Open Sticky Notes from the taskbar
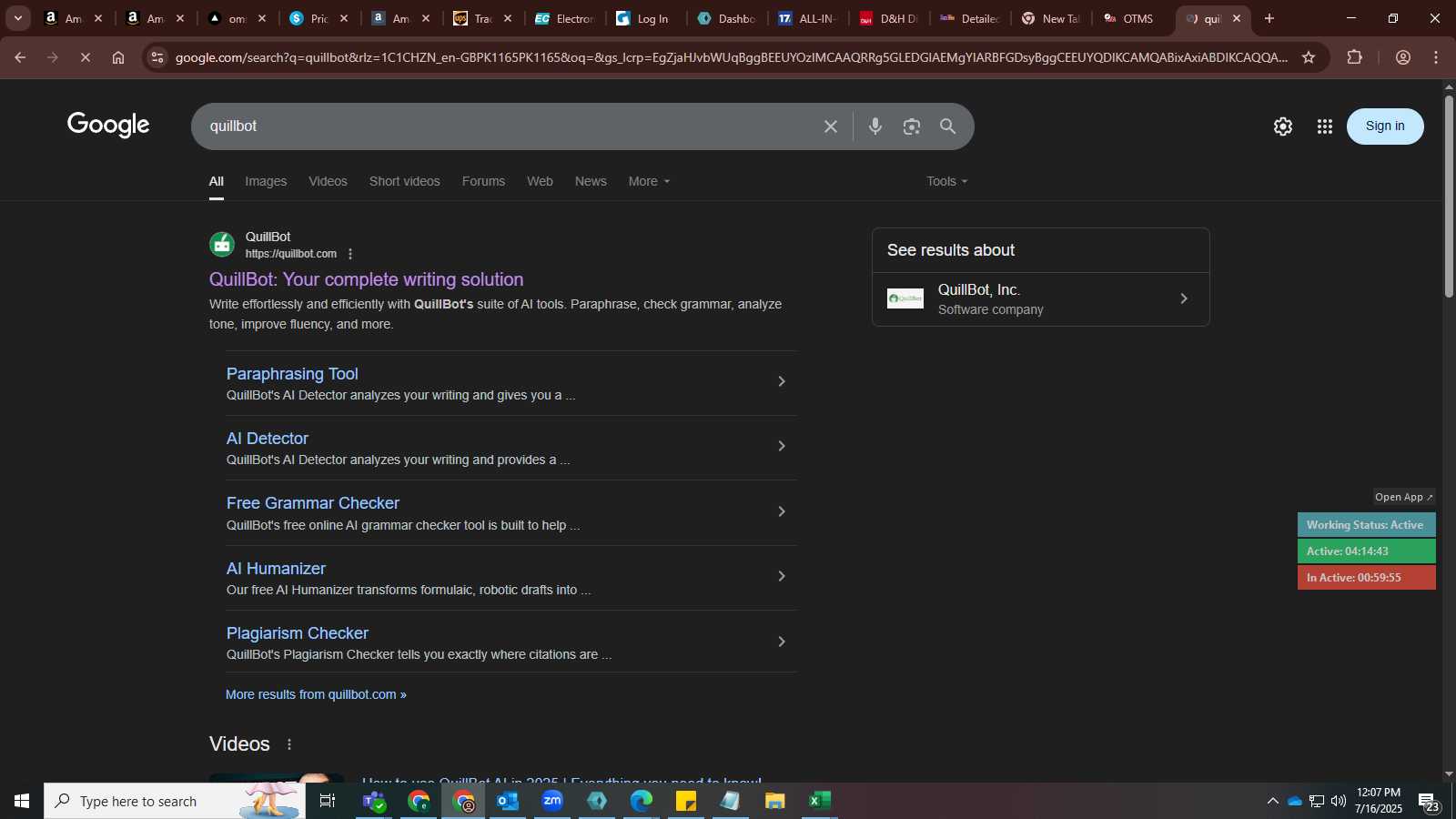Viewport: 1456px width, 819px height. point(686,801)
